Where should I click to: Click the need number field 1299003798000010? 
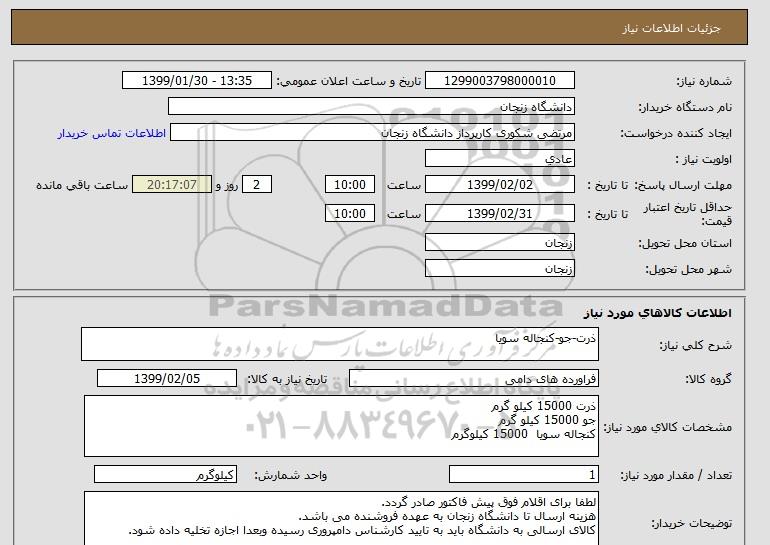tap(499, 81)
